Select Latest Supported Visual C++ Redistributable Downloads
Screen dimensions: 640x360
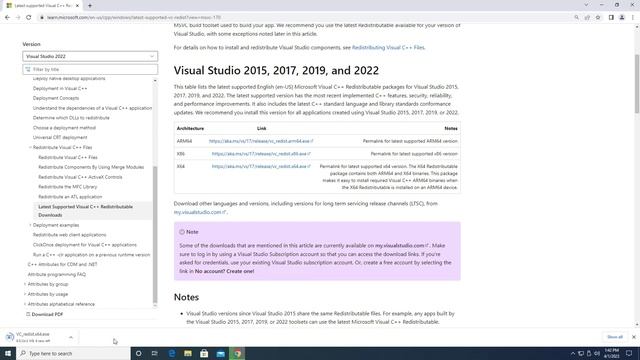[x=85, y=211]
